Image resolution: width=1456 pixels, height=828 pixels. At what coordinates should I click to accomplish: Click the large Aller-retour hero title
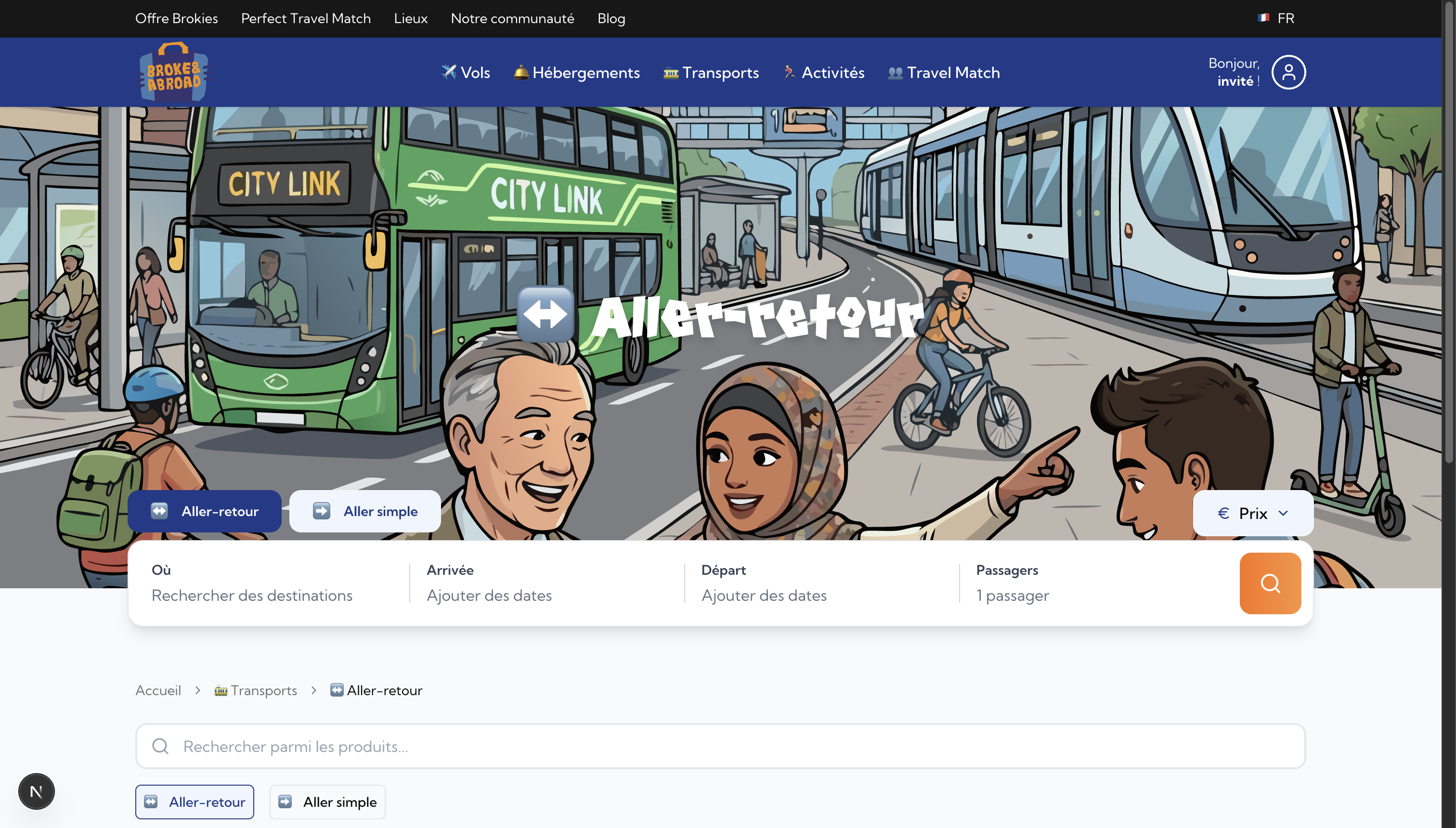[x=757, y=317]
